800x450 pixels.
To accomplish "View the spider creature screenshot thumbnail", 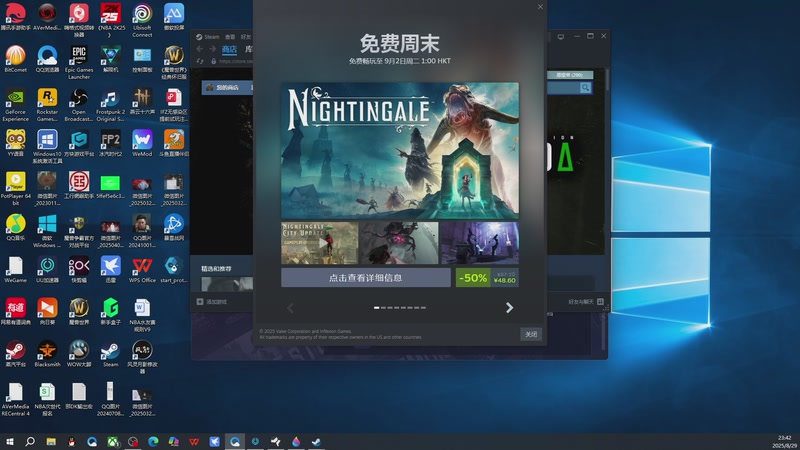I will point(399,243).
